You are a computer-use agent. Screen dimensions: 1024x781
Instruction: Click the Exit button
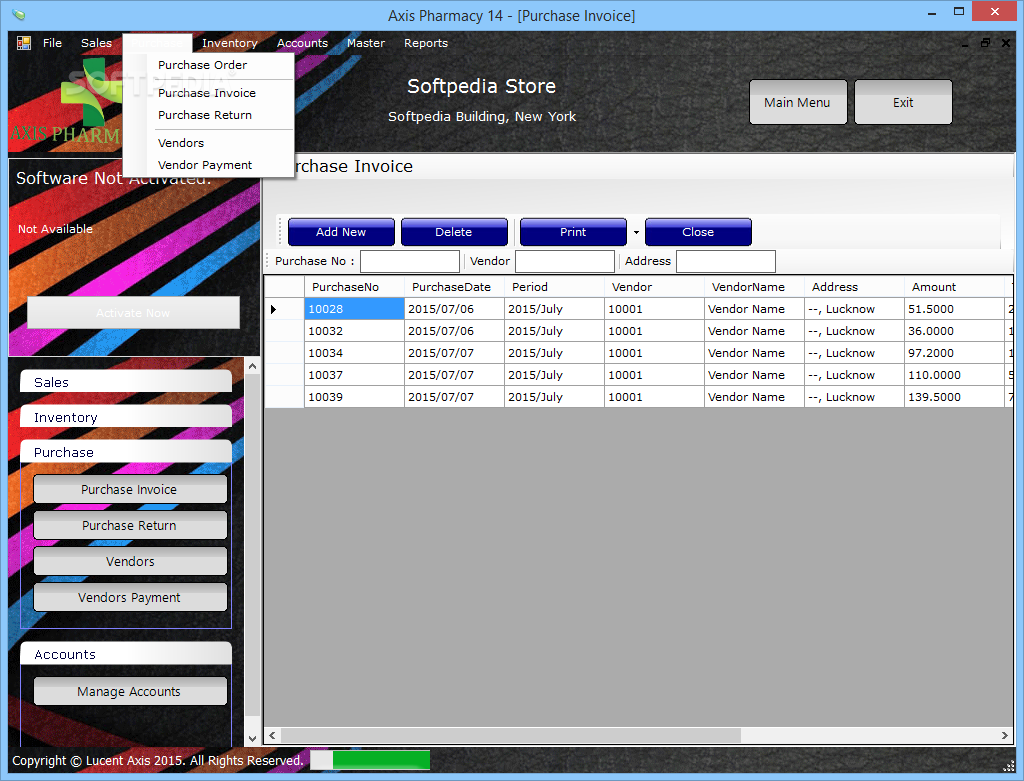[x=903, y=103]
